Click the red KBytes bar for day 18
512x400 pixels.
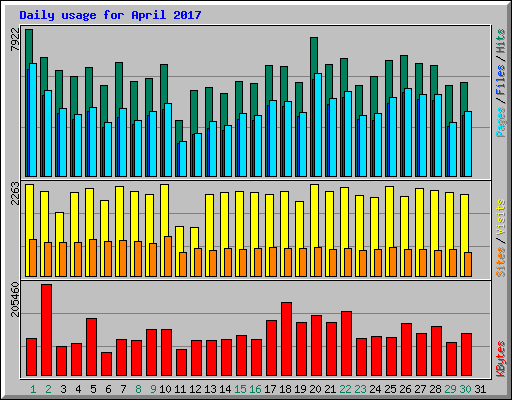point(286,339)
